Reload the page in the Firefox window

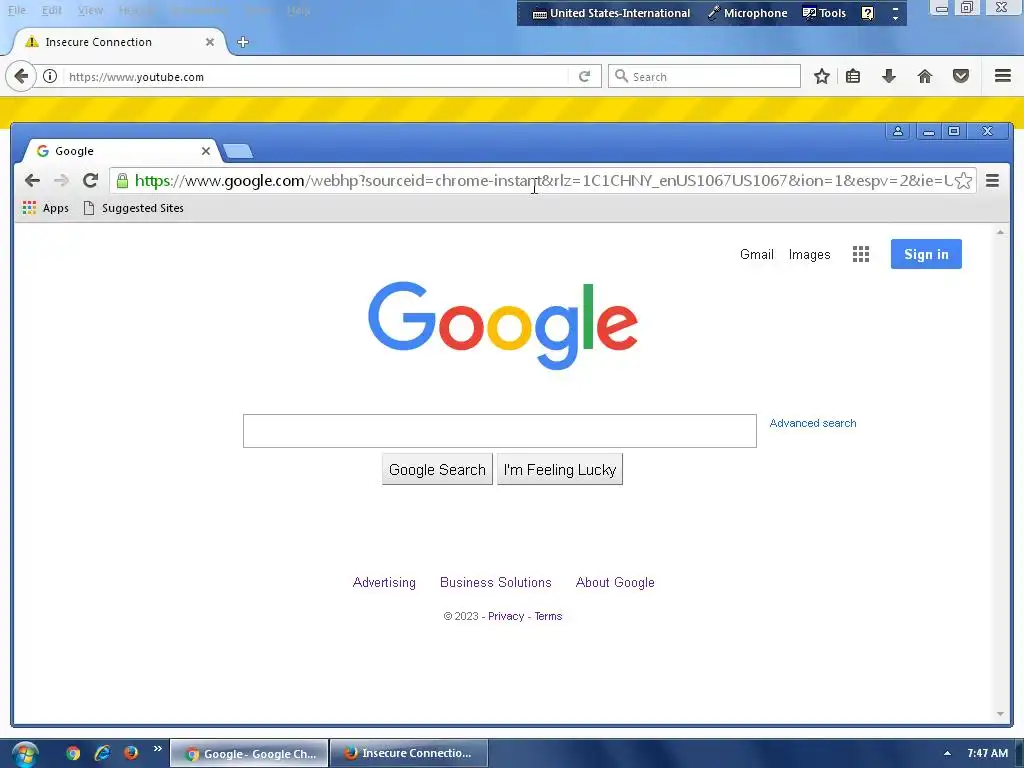[584, 76]
